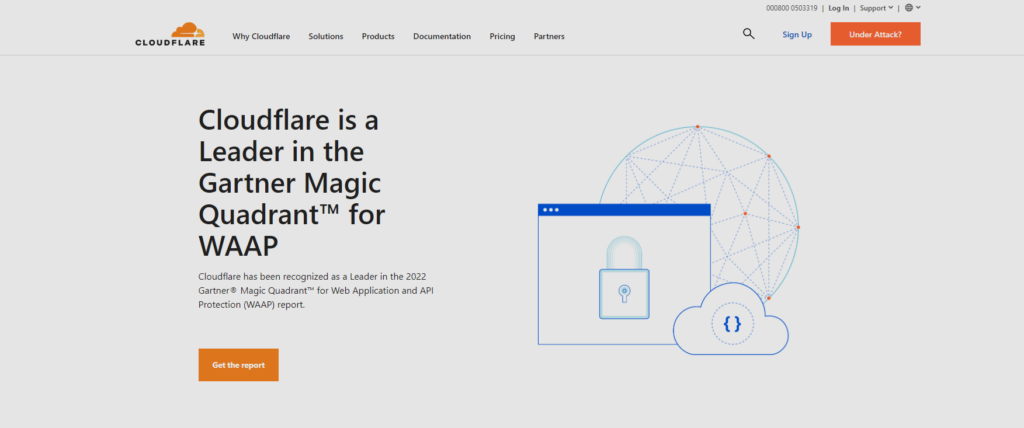This screenshot has width=1024, height=428.
Task: Open the Why Cloudflare menu
Action: (261, 37)
